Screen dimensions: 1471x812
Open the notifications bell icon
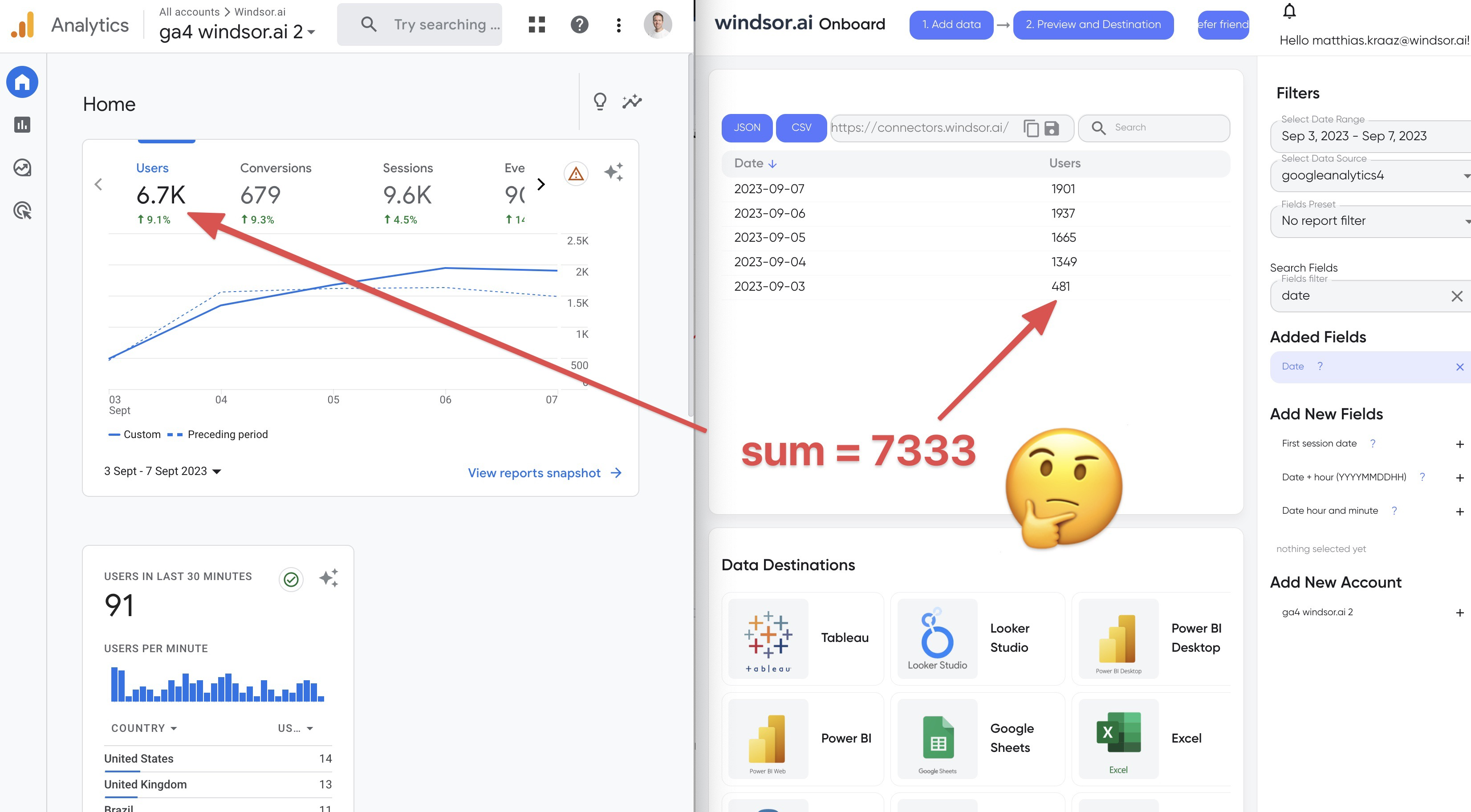1289,12
